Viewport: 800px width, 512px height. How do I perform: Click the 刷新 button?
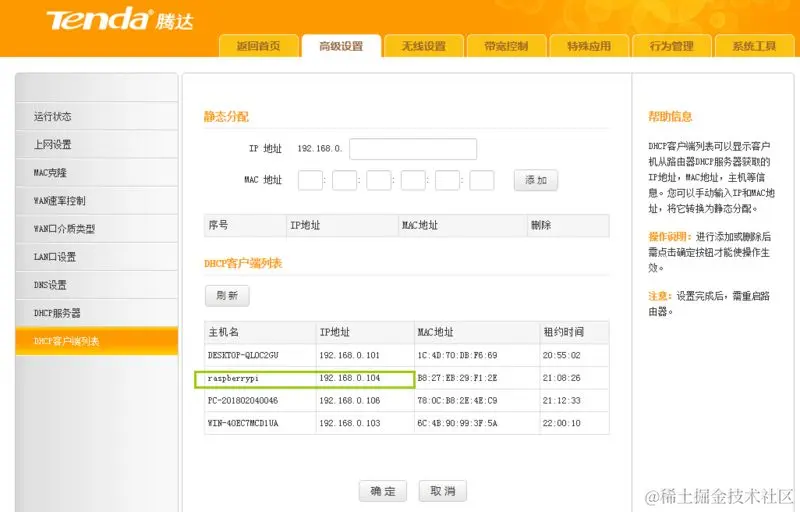click(x=227, y=296)
